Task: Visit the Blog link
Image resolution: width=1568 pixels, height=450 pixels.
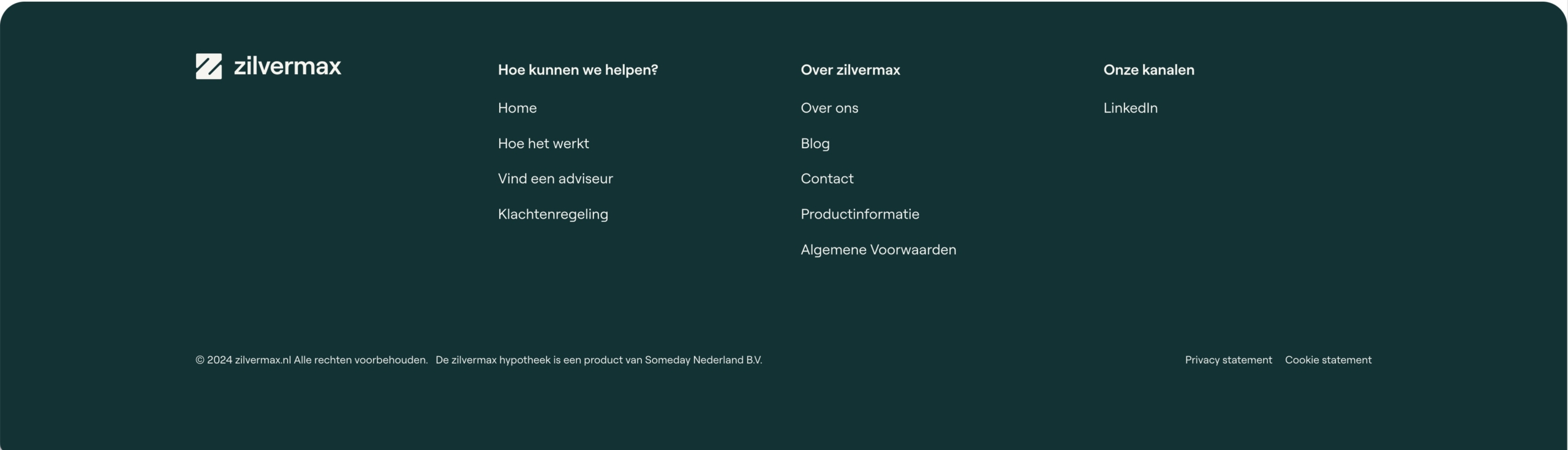Action: pos(815,143)
